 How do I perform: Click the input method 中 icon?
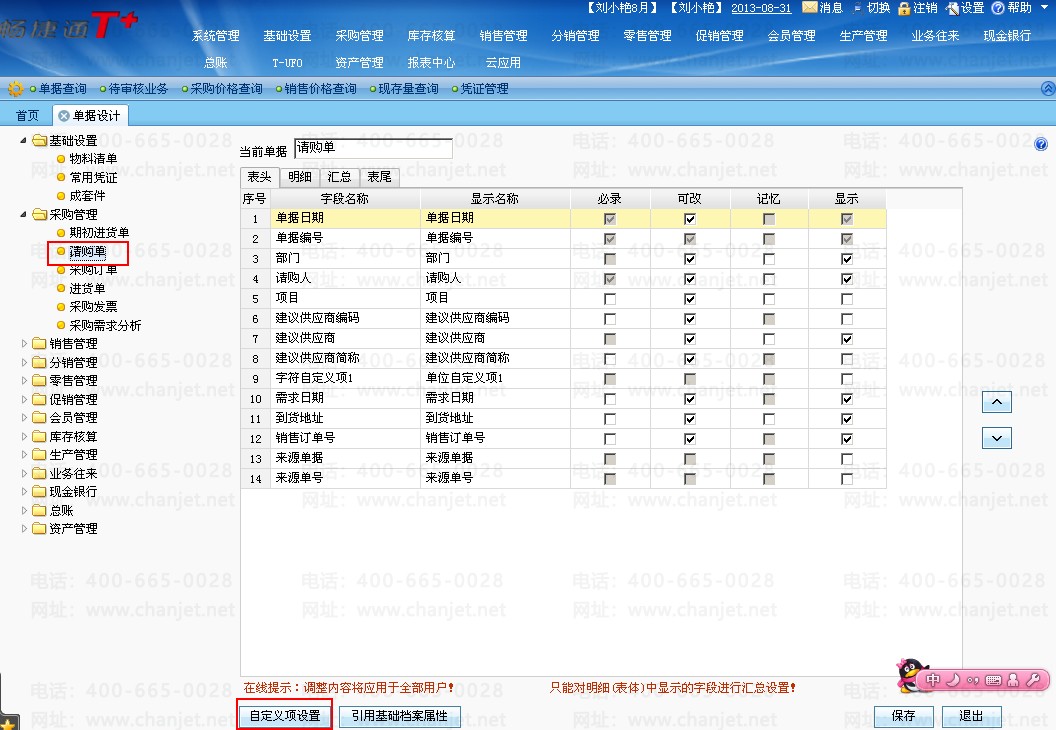(x=933, y=679)
